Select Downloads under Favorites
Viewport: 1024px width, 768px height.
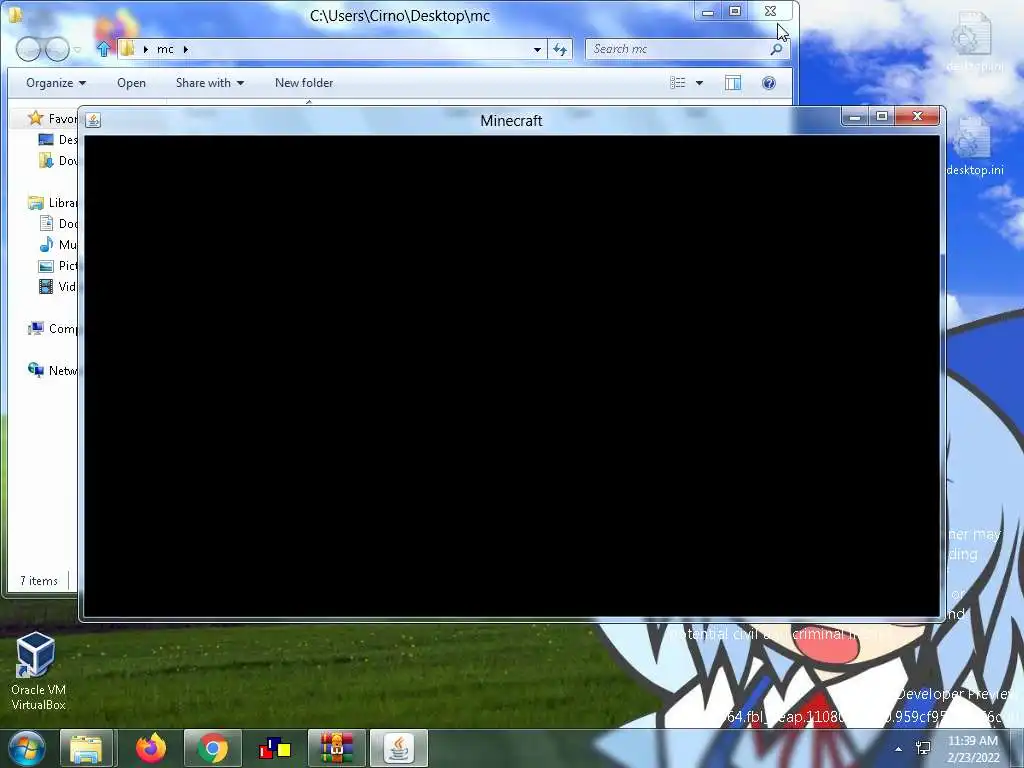(58, 161)
